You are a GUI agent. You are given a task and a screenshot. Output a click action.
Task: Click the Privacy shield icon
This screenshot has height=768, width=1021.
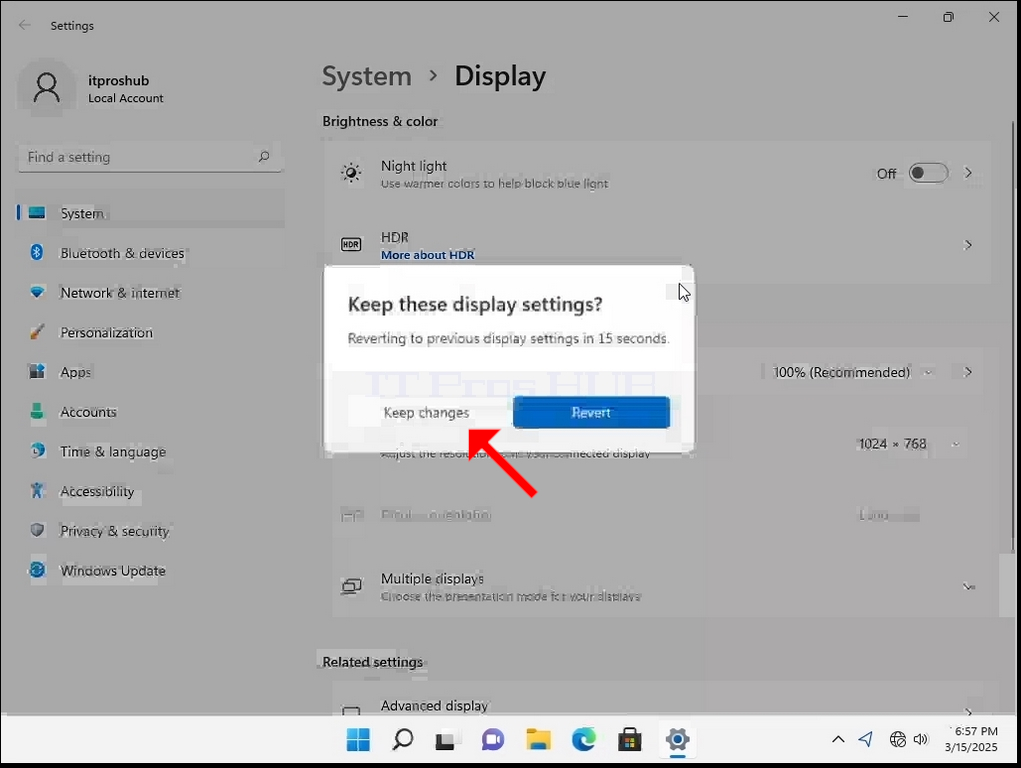(x=37, y=530)
